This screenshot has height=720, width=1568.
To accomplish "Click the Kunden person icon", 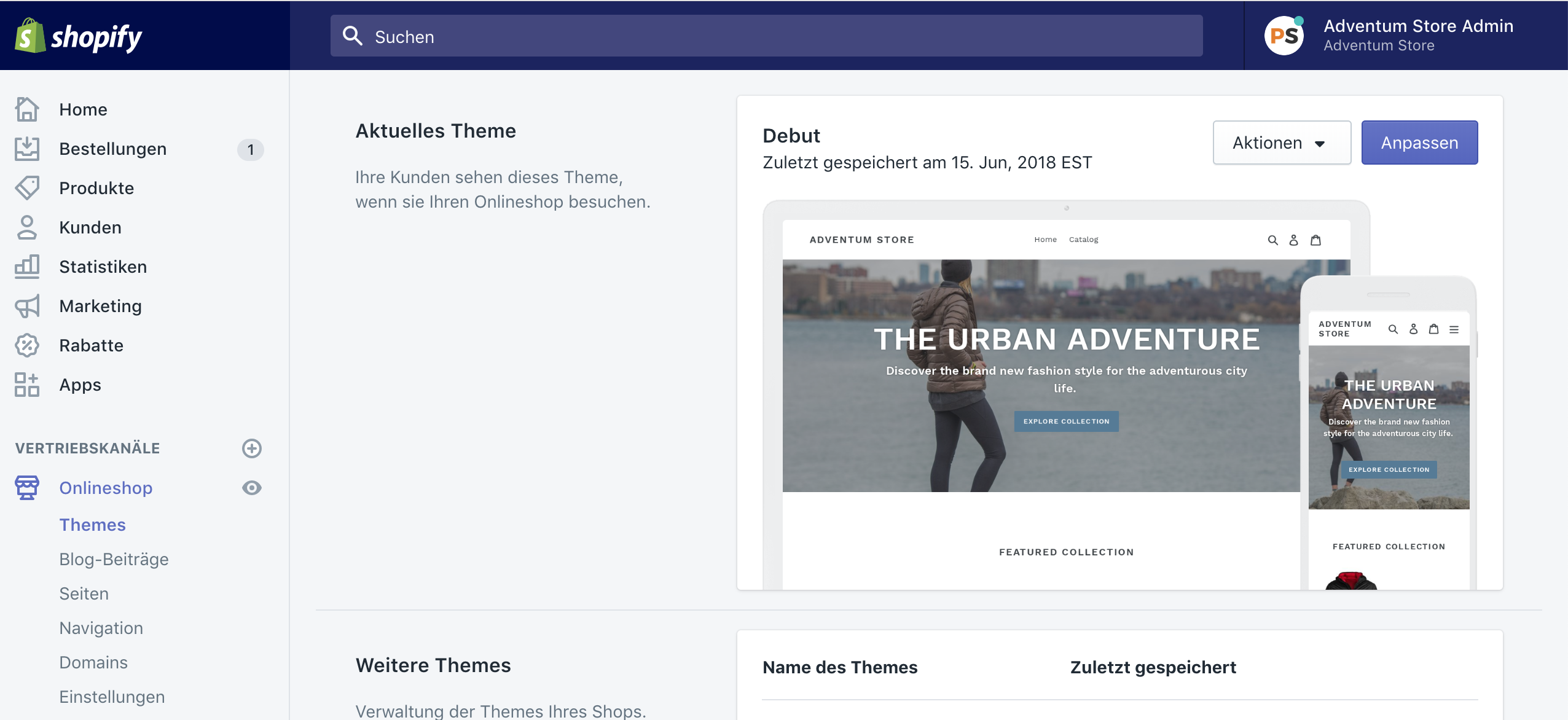I will click(x=27, y=227).
